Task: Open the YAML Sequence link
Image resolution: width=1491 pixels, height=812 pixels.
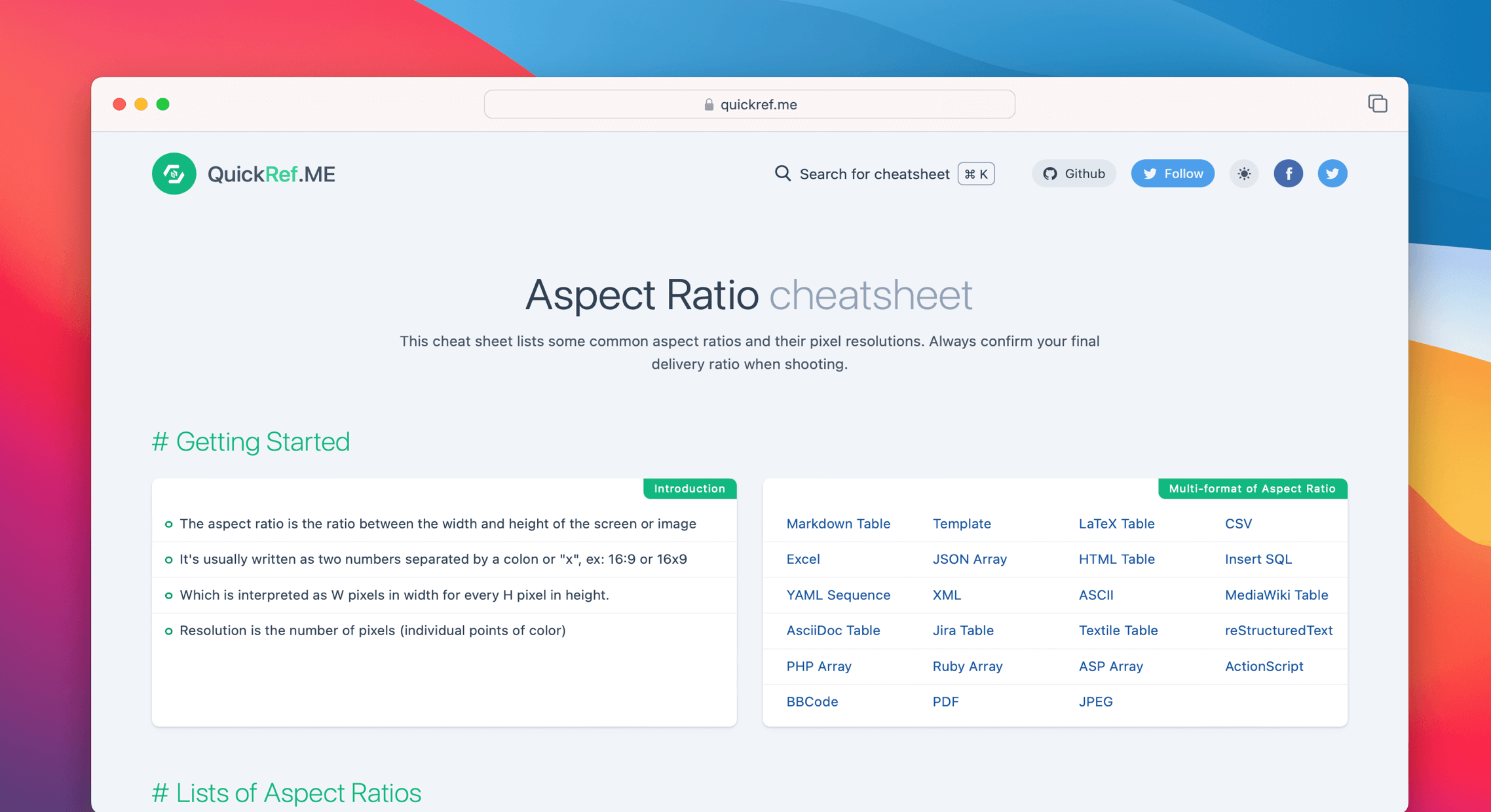Action: [x=838, y=595]
